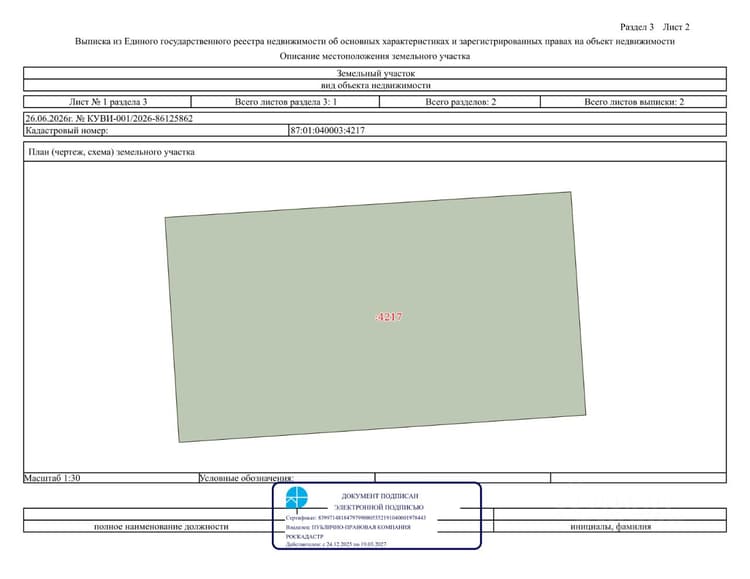
Task: Click the 'Всего листов раздела 3: 1' cell
Action: [x=286, y=101]
